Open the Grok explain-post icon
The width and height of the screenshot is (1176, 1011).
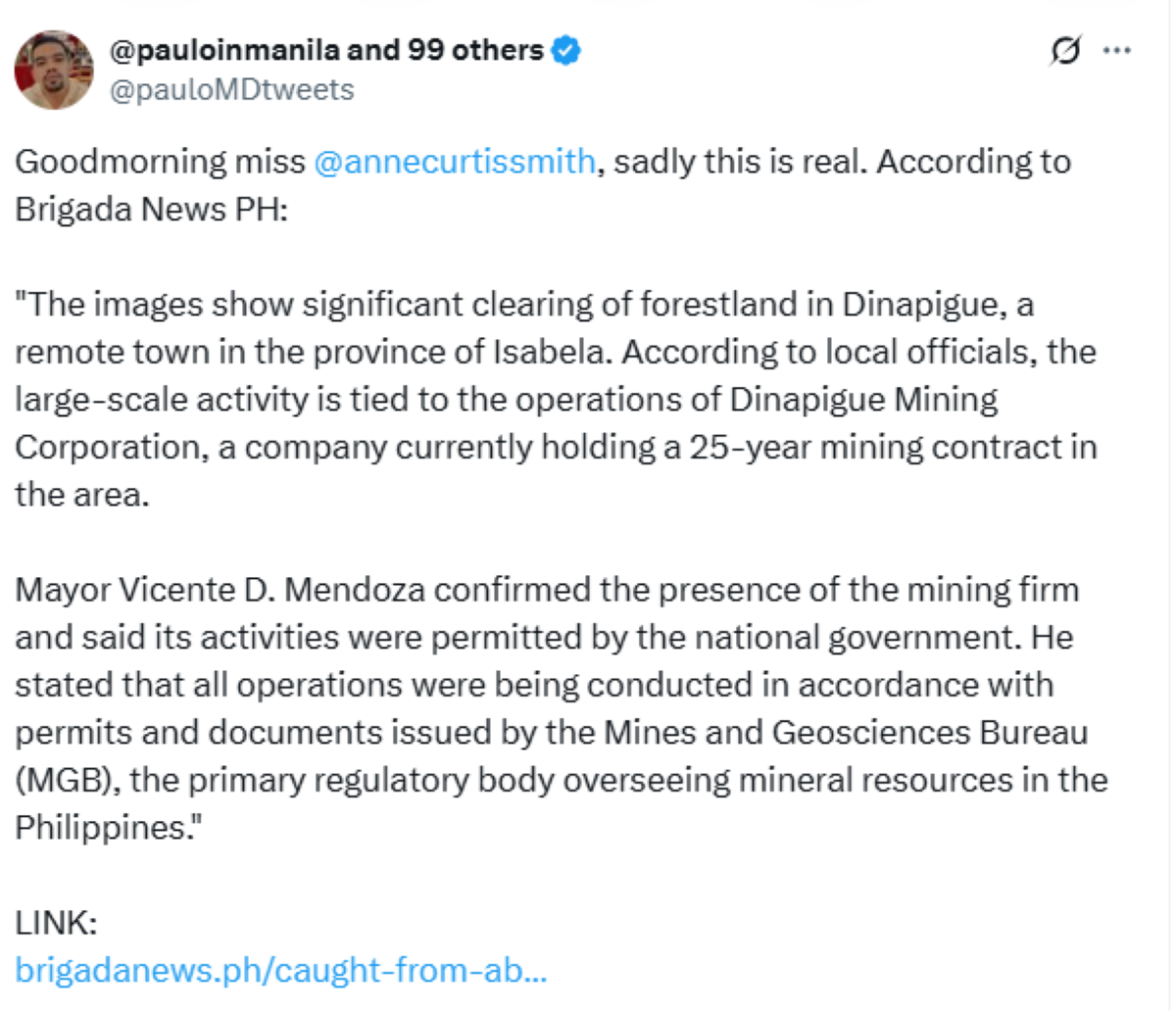pyautogui.click(x=1065, y=50)
